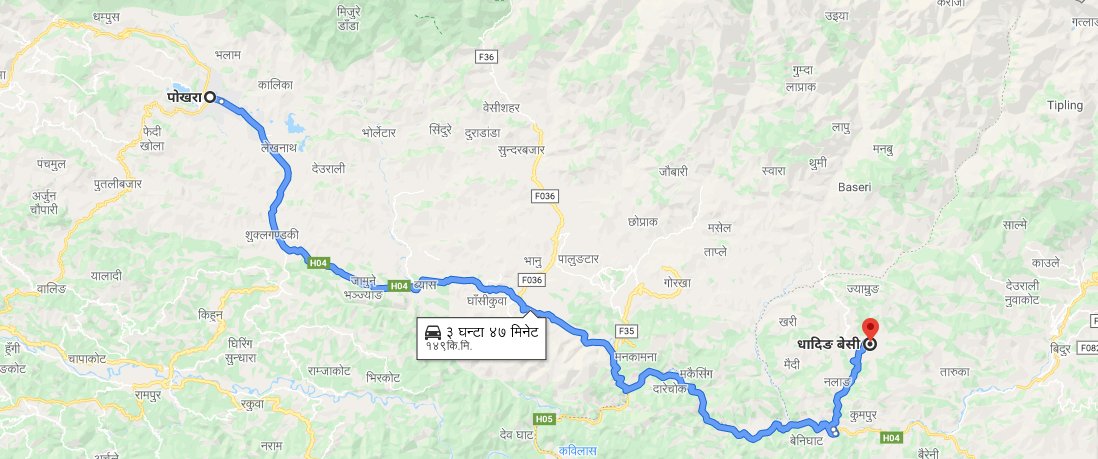Open the ३ घन्टा ४७ मिनेट route info box
Screen dimensions: 1098x459
coord(481,338)
